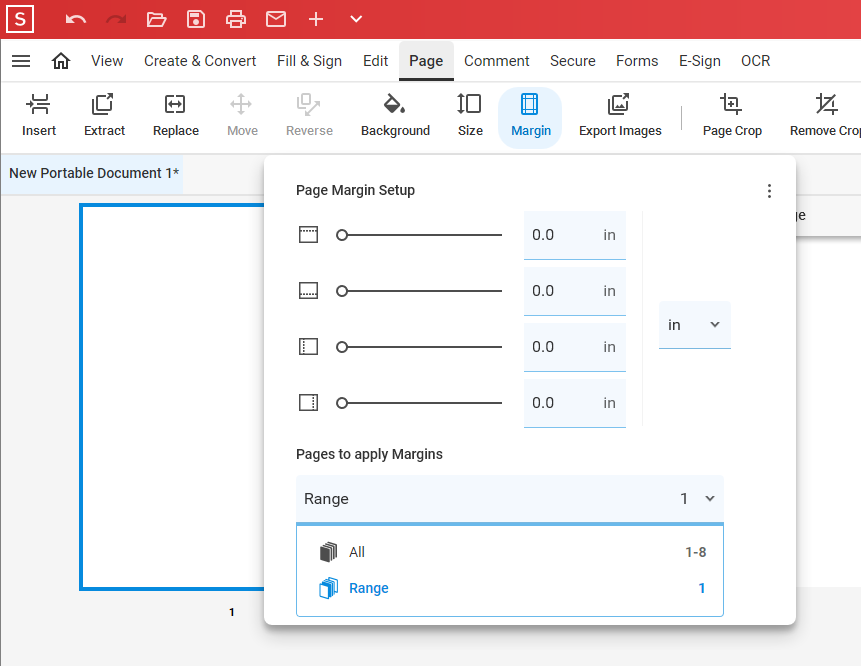
Task: Expand quick access toolbar chevron
Action: click(356, 19)
